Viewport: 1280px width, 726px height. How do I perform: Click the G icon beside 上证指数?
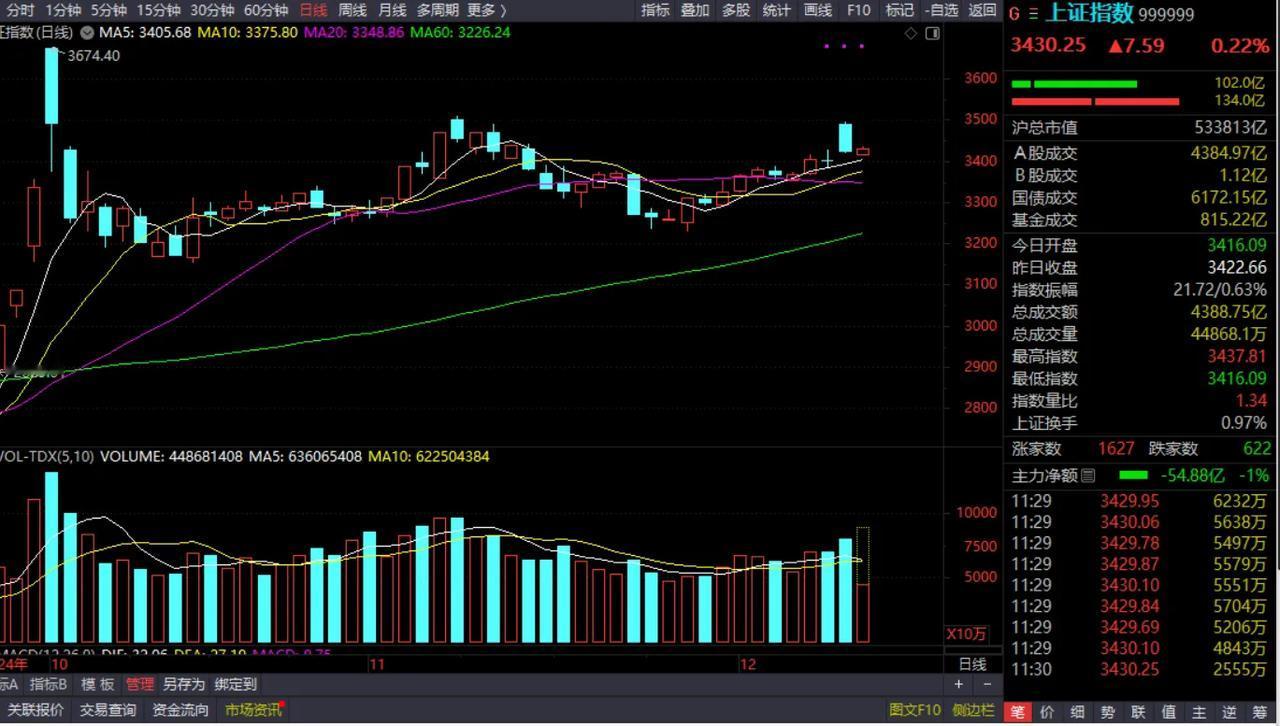(x=1014, y=14)
